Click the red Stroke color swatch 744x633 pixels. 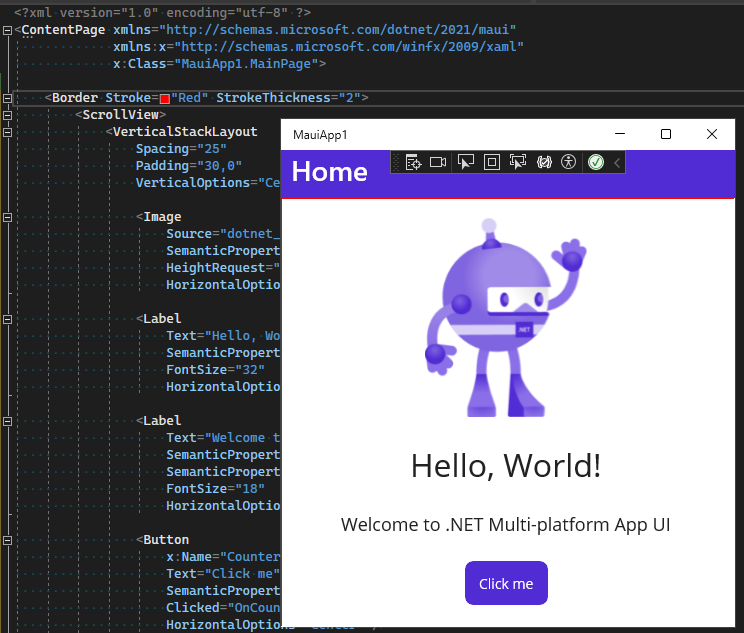point(165,99)
